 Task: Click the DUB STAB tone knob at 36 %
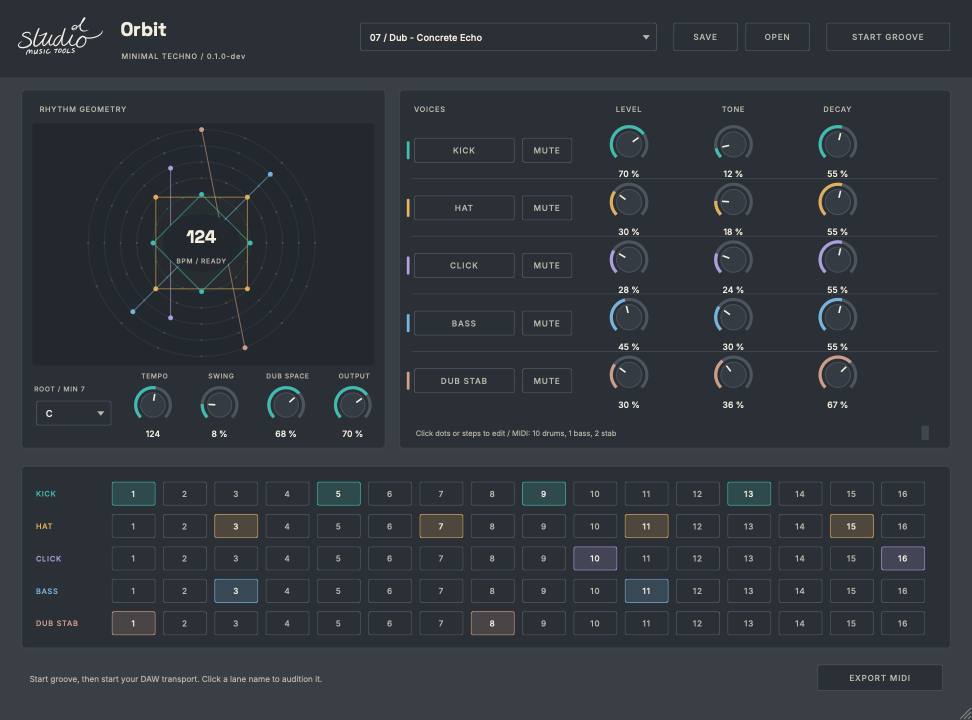point(733,375)
